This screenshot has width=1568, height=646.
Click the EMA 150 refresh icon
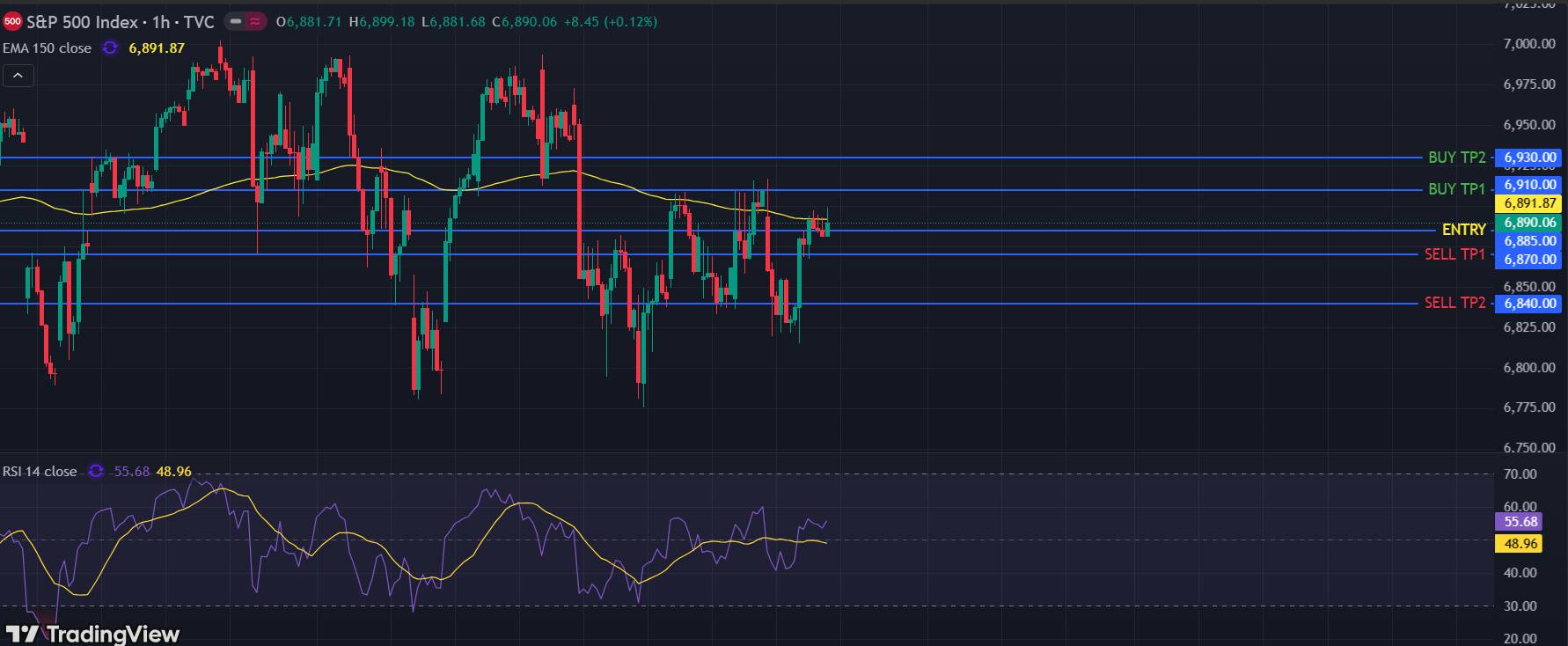110,48
